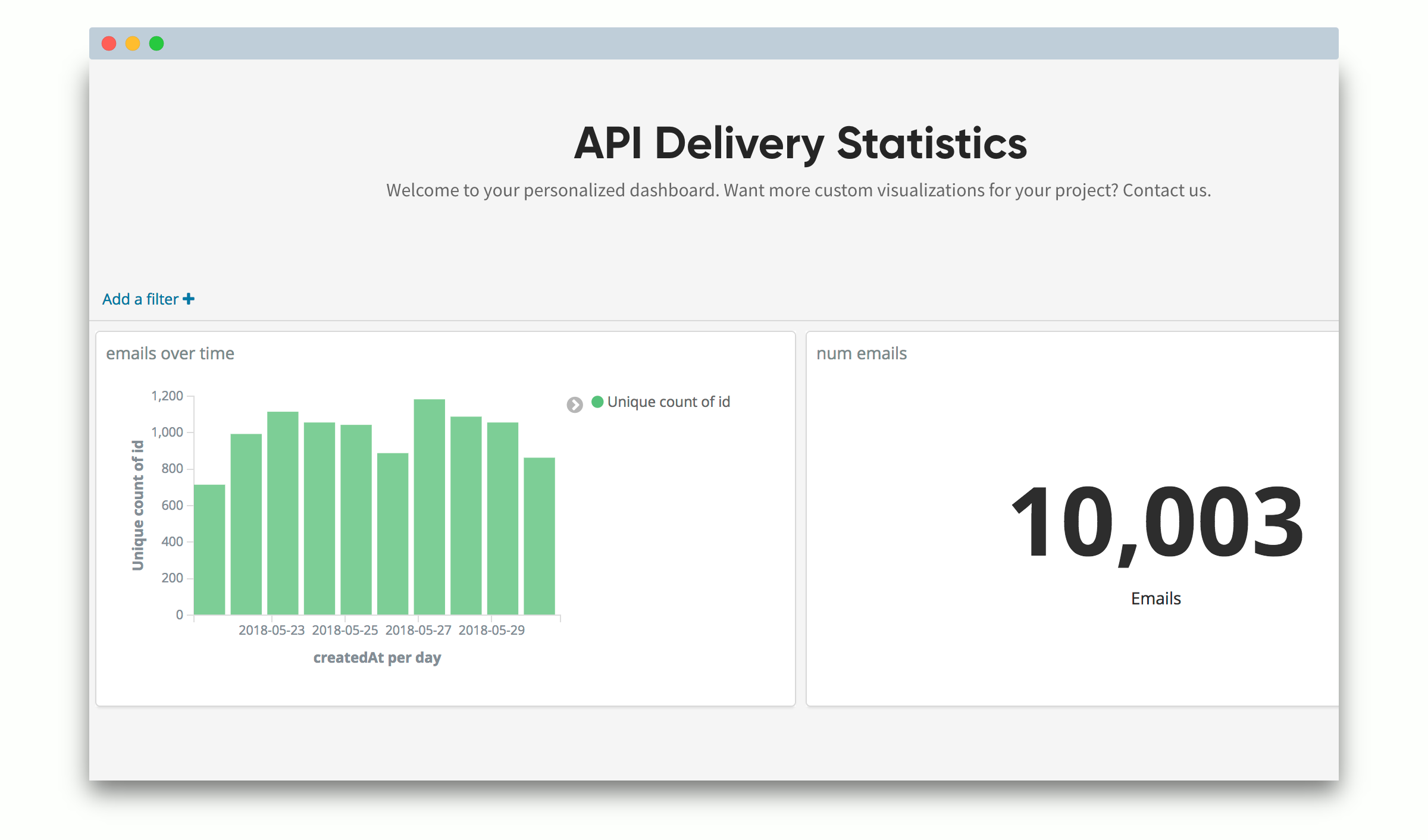
Task: Click the 1,200 y-axis tick label
Action: pyautogui.click(x=167, y=396)
